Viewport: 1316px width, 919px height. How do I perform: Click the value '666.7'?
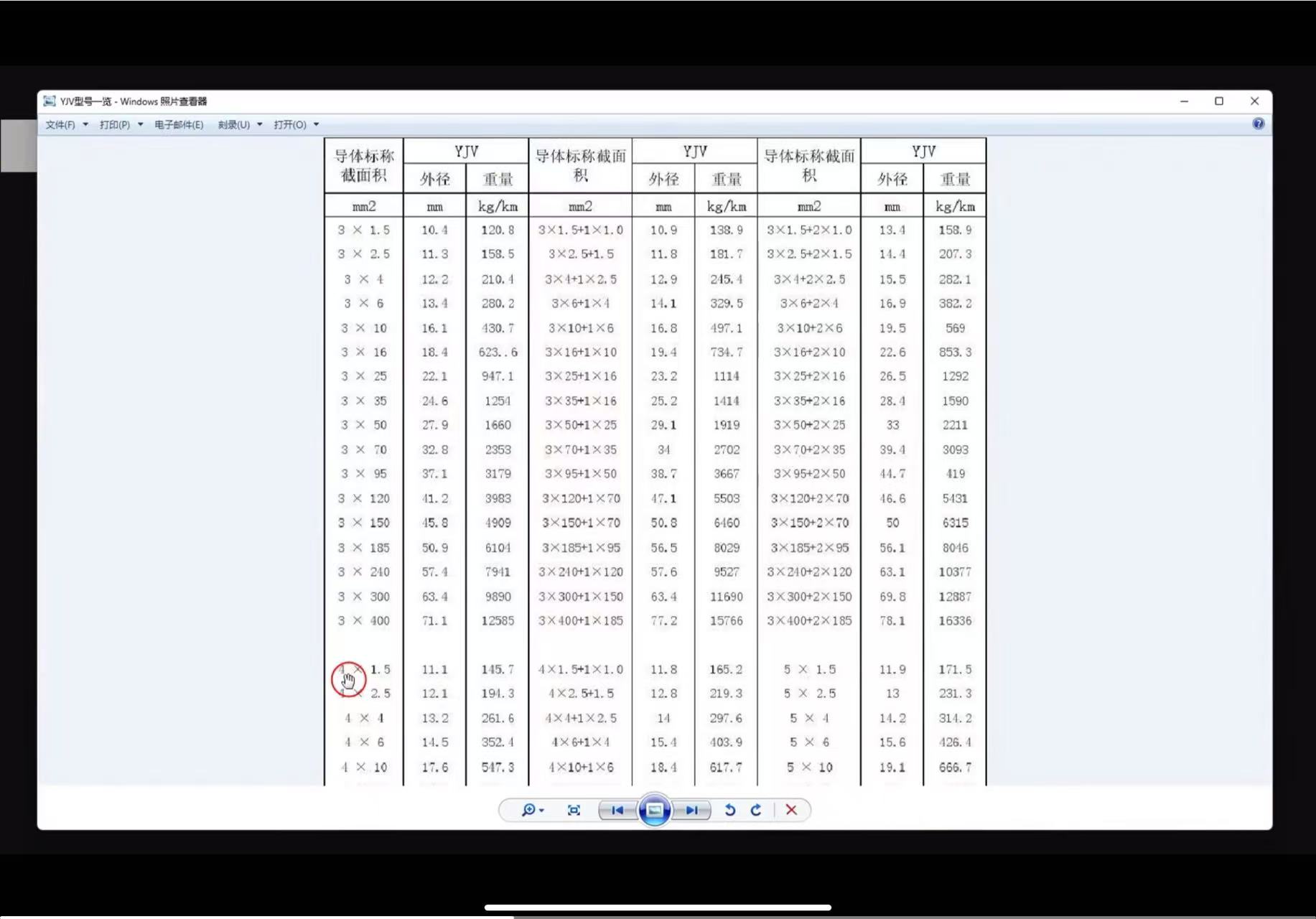pyautogui.click(x=955, y=767)
